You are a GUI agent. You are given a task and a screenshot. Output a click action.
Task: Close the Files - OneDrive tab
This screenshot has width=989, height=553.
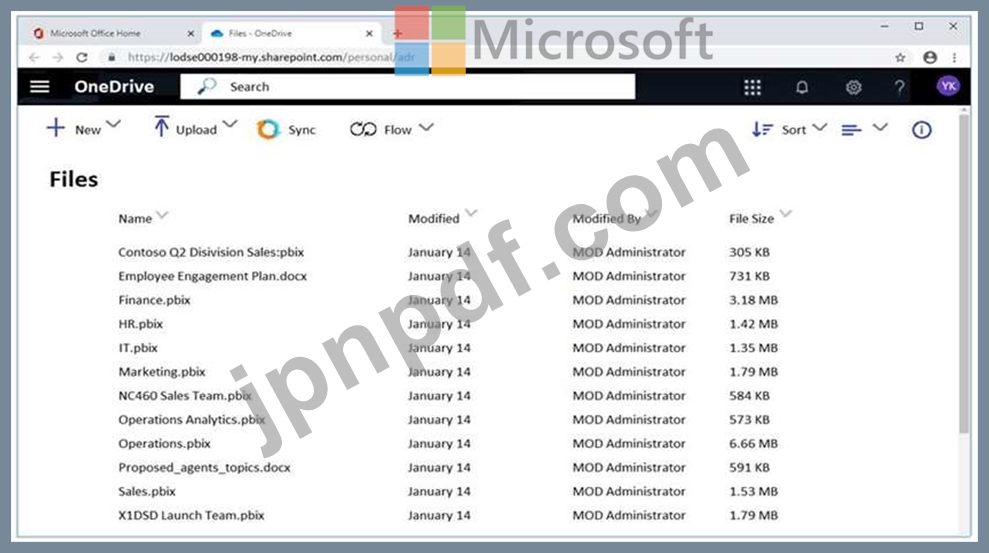click(369, 33)
